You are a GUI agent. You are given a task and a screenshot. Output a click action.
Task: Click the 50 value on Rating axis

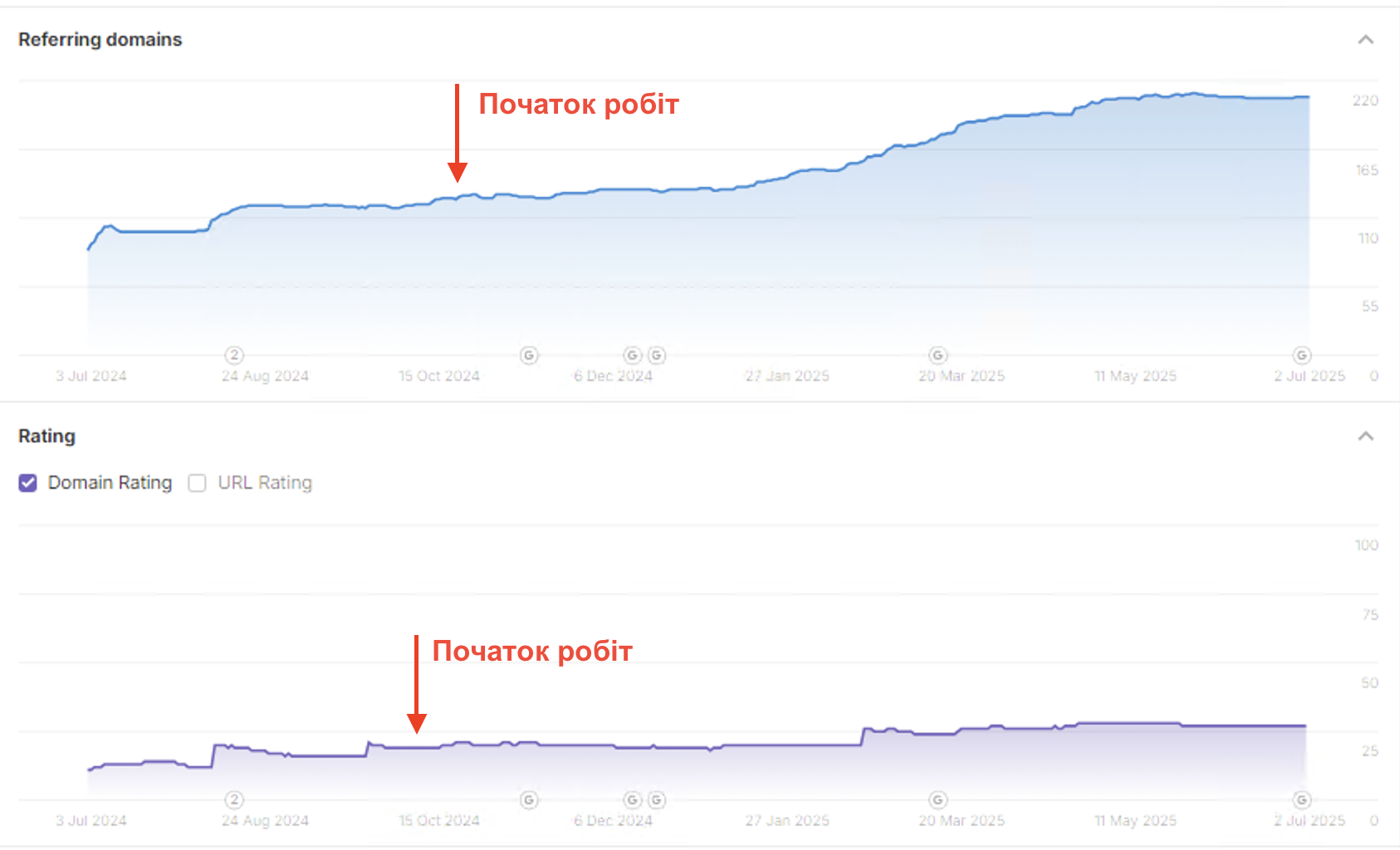coord(1370,683)
